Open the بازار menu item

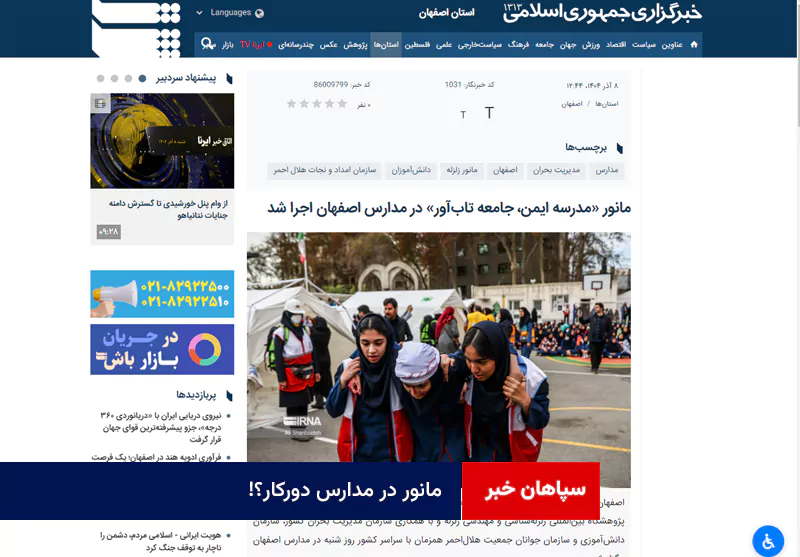click(x=228, y=45)
